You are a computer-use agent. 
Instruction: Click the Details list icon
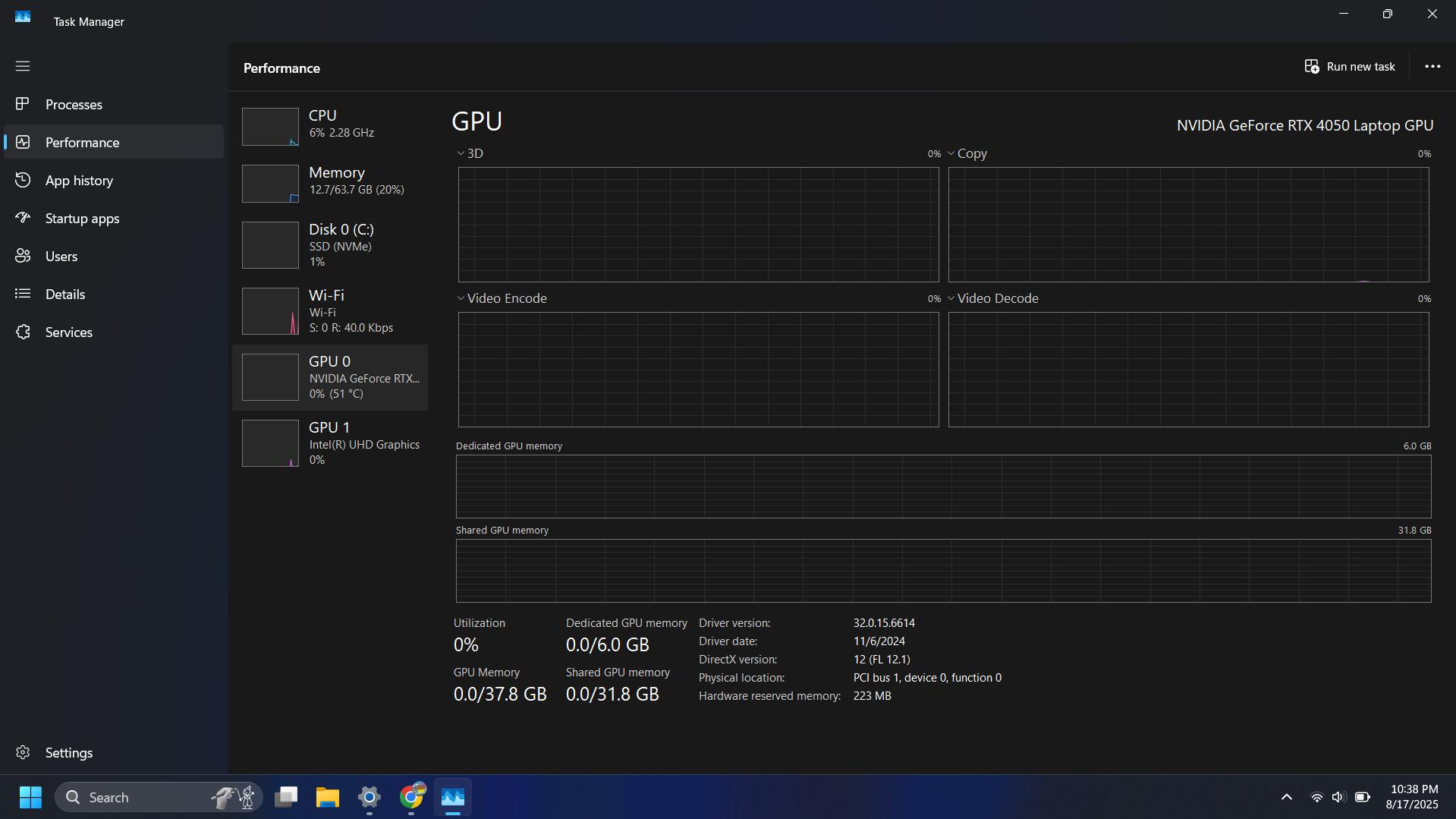23,294
